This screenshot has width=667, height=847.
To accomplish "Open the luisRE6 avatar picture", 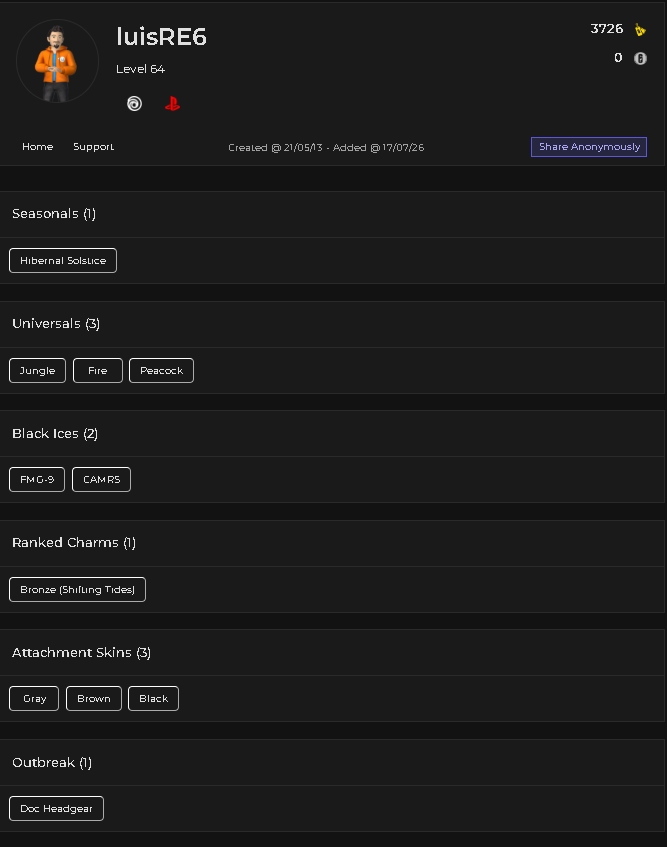I will (57, 61).
